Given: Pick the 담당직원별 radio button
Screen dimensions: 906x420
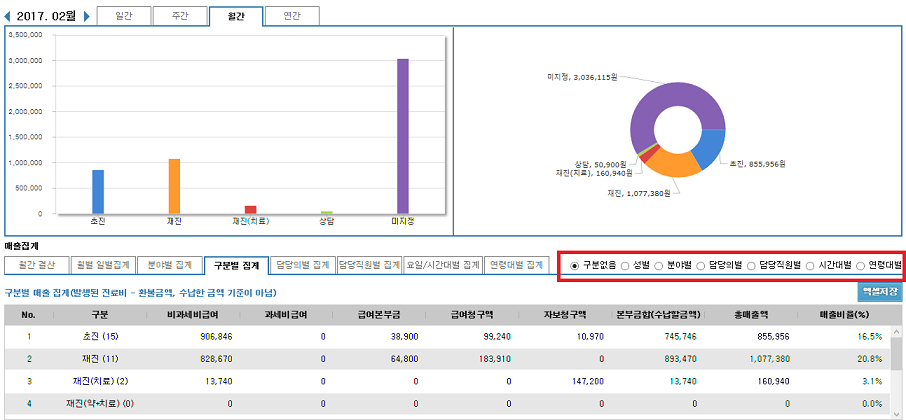Looking at the screenshot, I should pyautogui.click(x=752, y=265).
